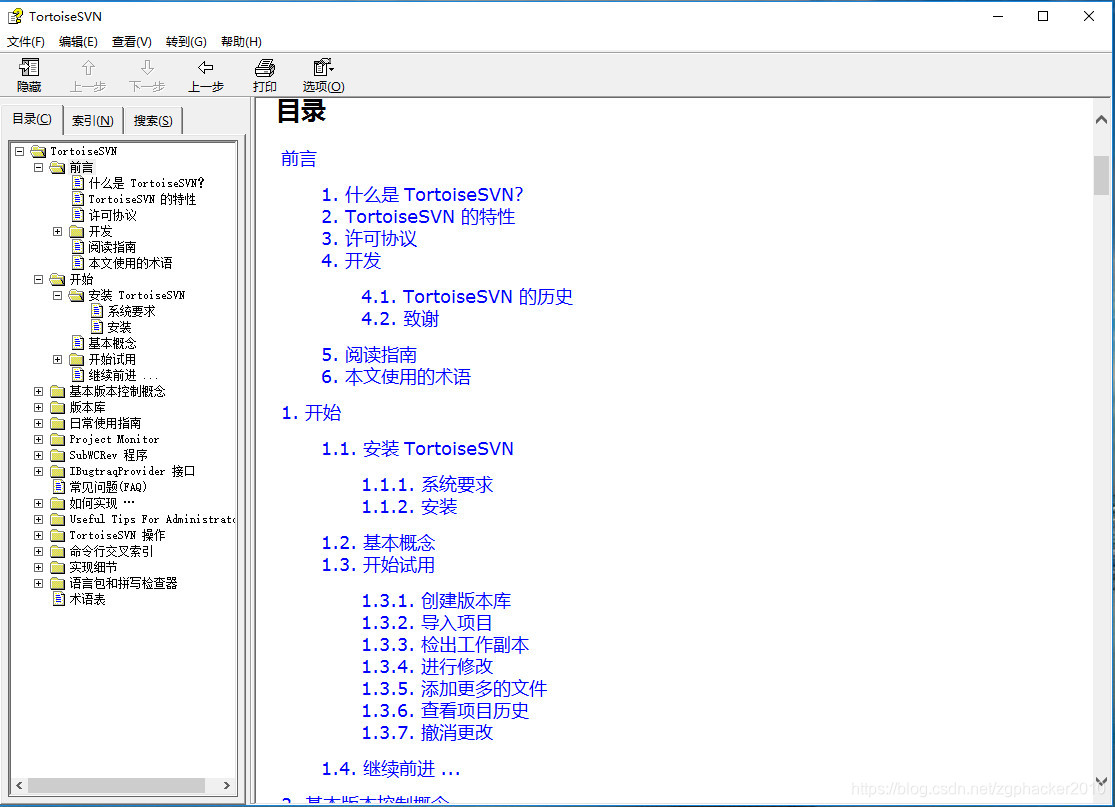Switch to the 搜索(S) tab
The image size is (1115, 807).
(153, 121)
